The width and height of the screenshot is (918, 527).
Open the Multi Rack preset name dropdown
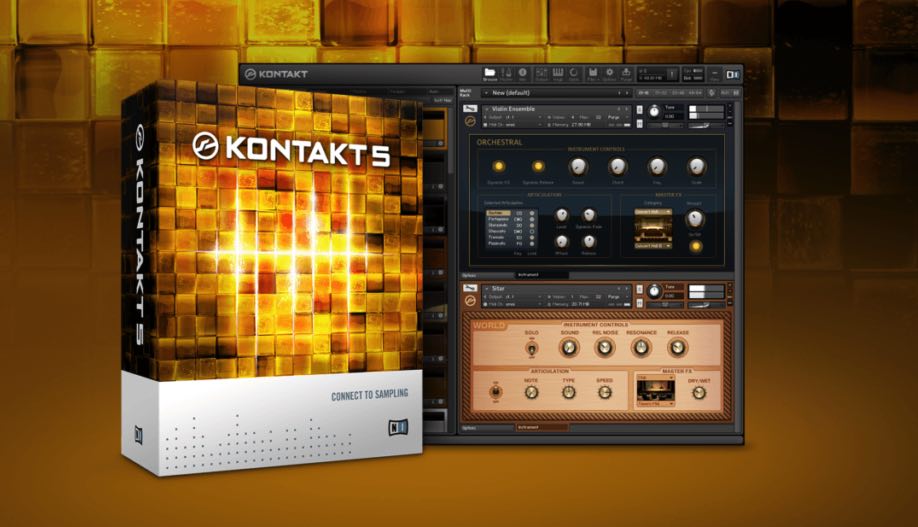point(556,93)
